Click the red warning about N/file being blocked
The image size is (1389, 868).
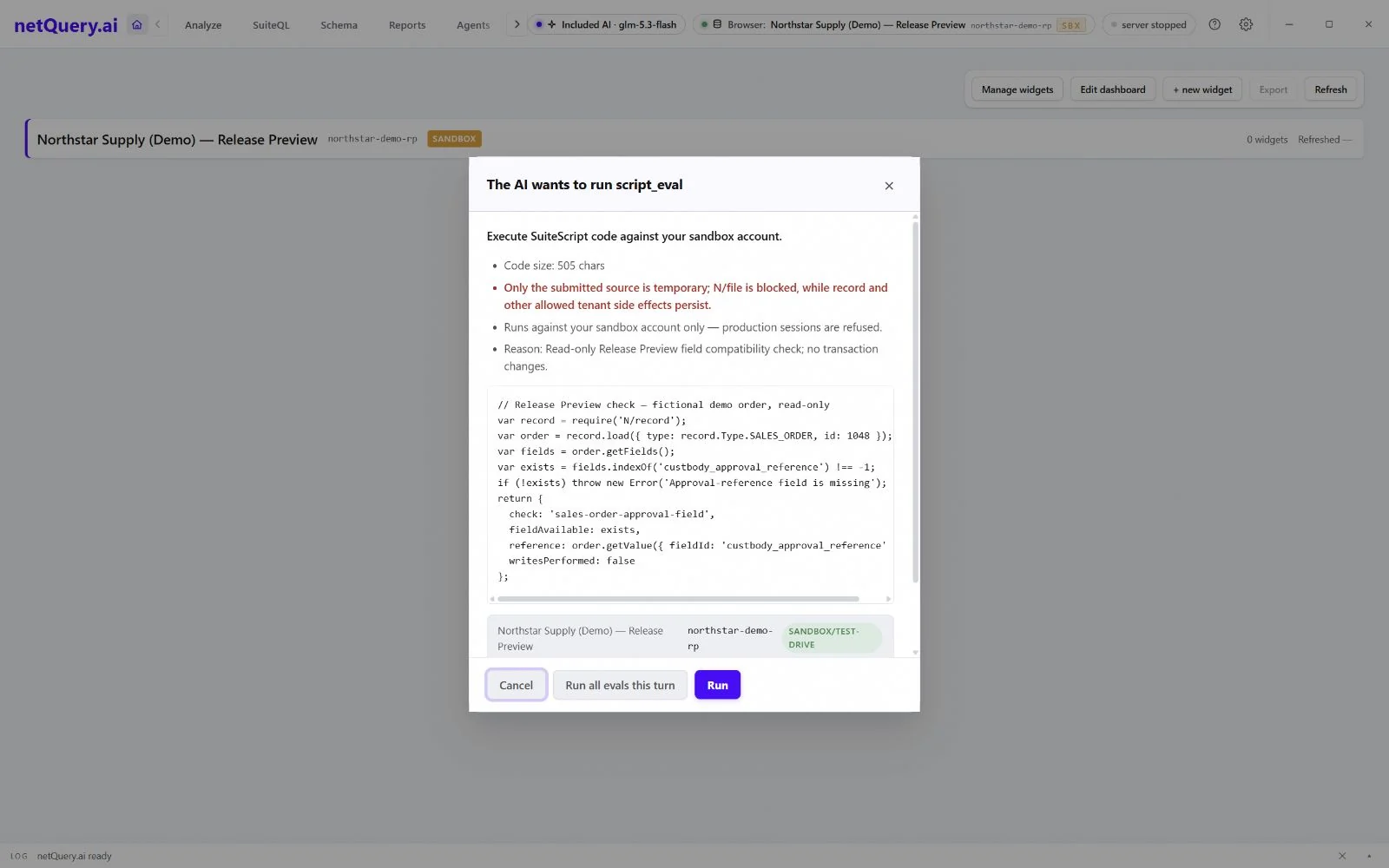click(x=695, y=296)
